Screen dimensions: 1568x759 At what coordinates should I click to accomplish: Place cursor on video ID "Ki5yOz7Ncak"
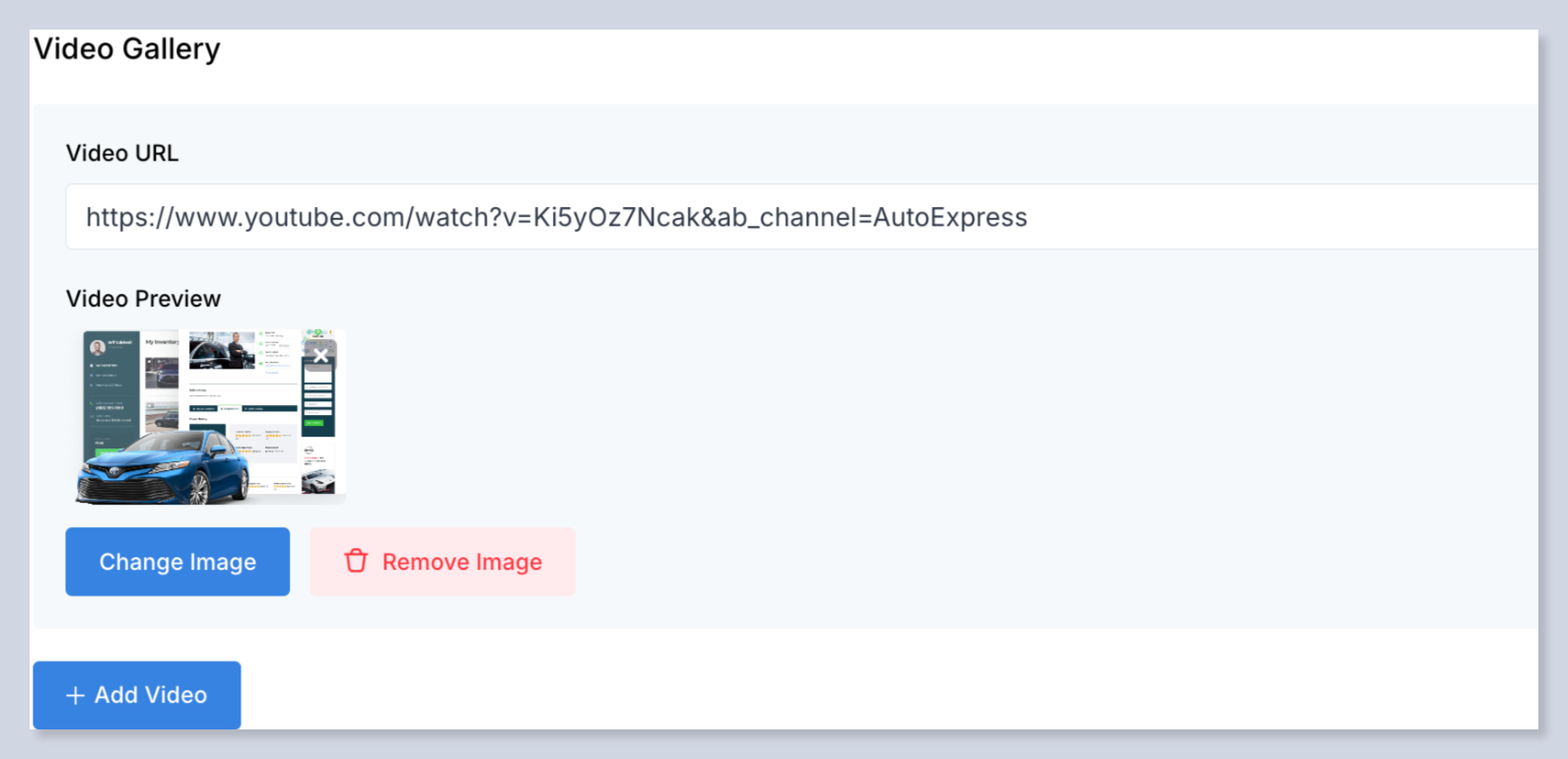click(x=616, y=218)
